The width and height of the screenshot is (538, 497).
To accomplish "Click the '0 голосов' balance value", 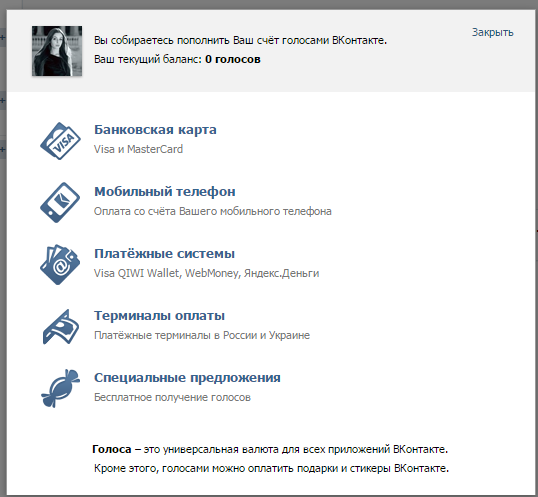I will [x=233, y=59].
